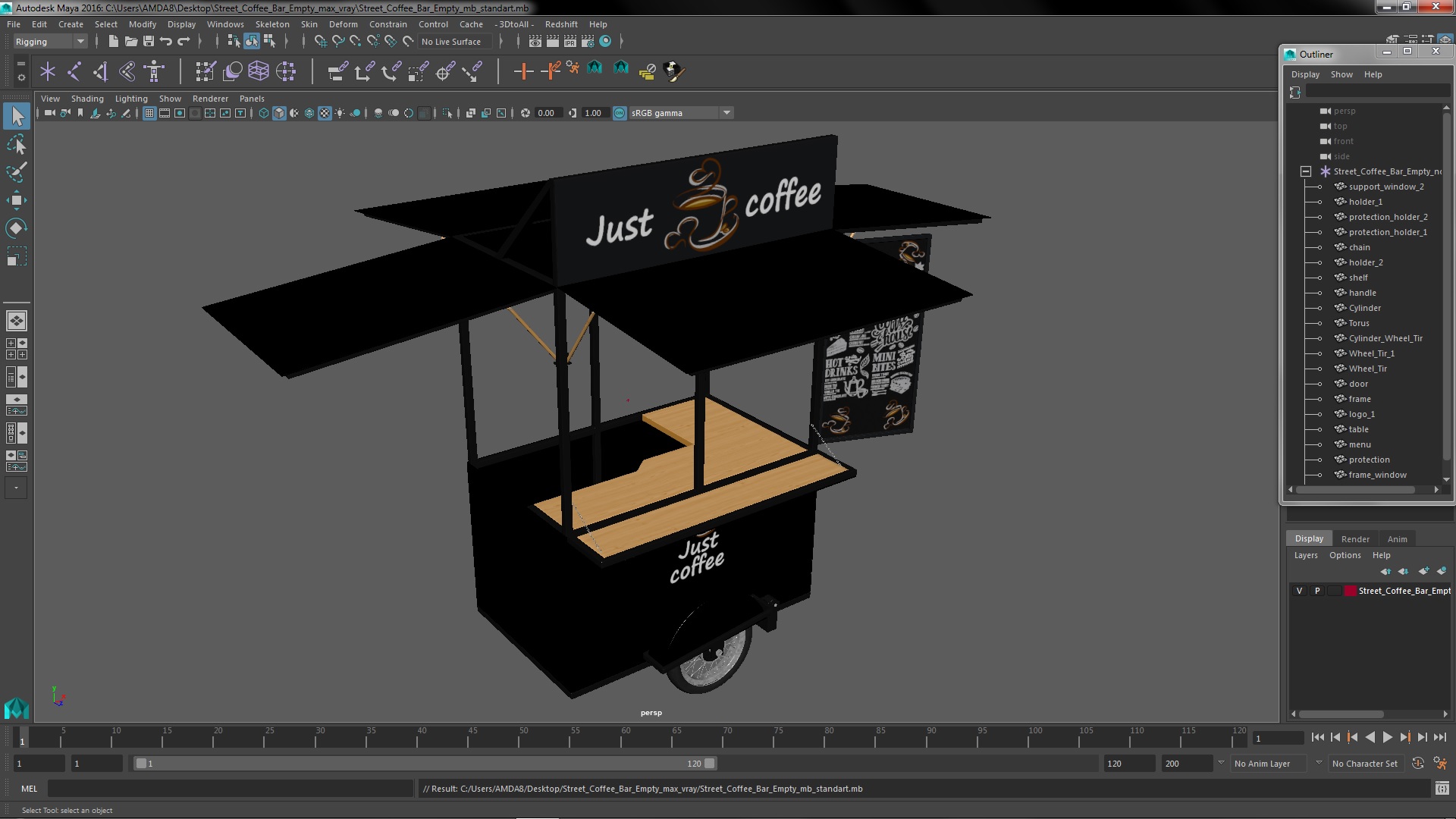The width and height of the screenshot is (1456, 819).
Task: Drag the timeline playhead marker
Action: click(21, 737)
